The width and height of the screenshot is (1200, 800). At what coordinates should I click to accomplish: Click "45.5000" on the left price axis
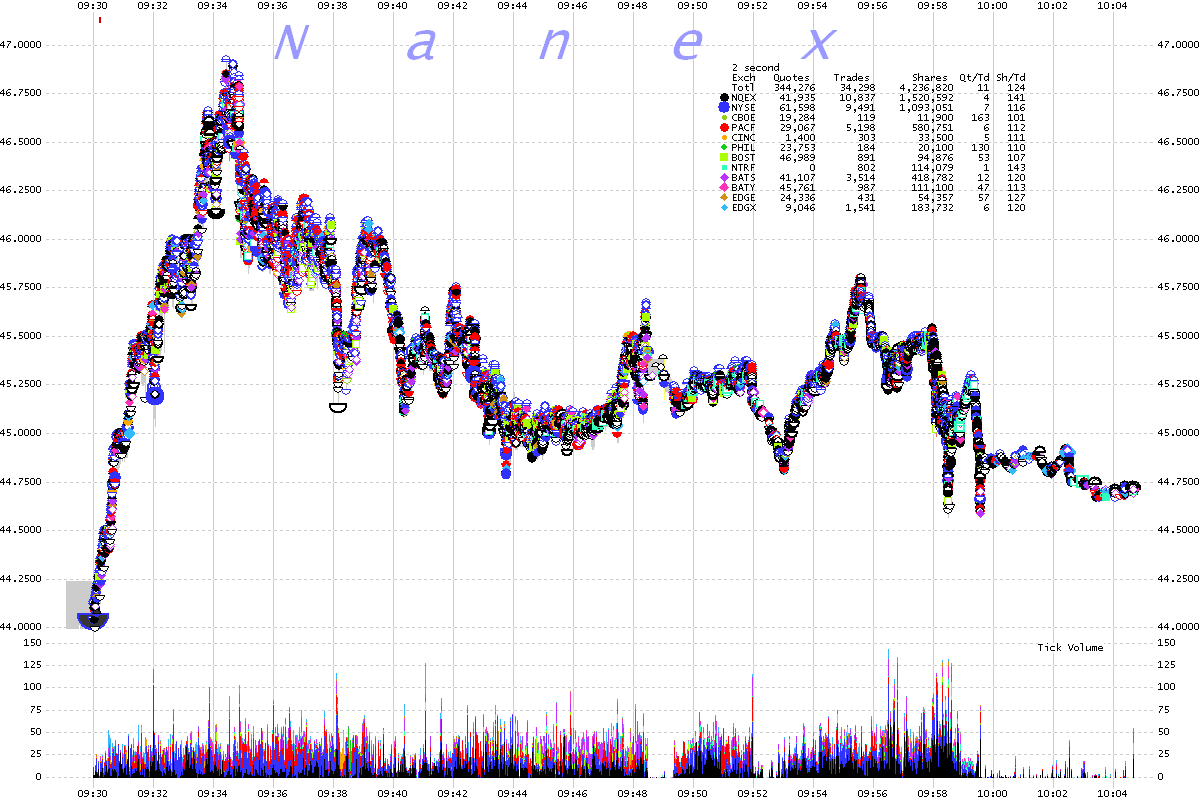coord(21,336)
